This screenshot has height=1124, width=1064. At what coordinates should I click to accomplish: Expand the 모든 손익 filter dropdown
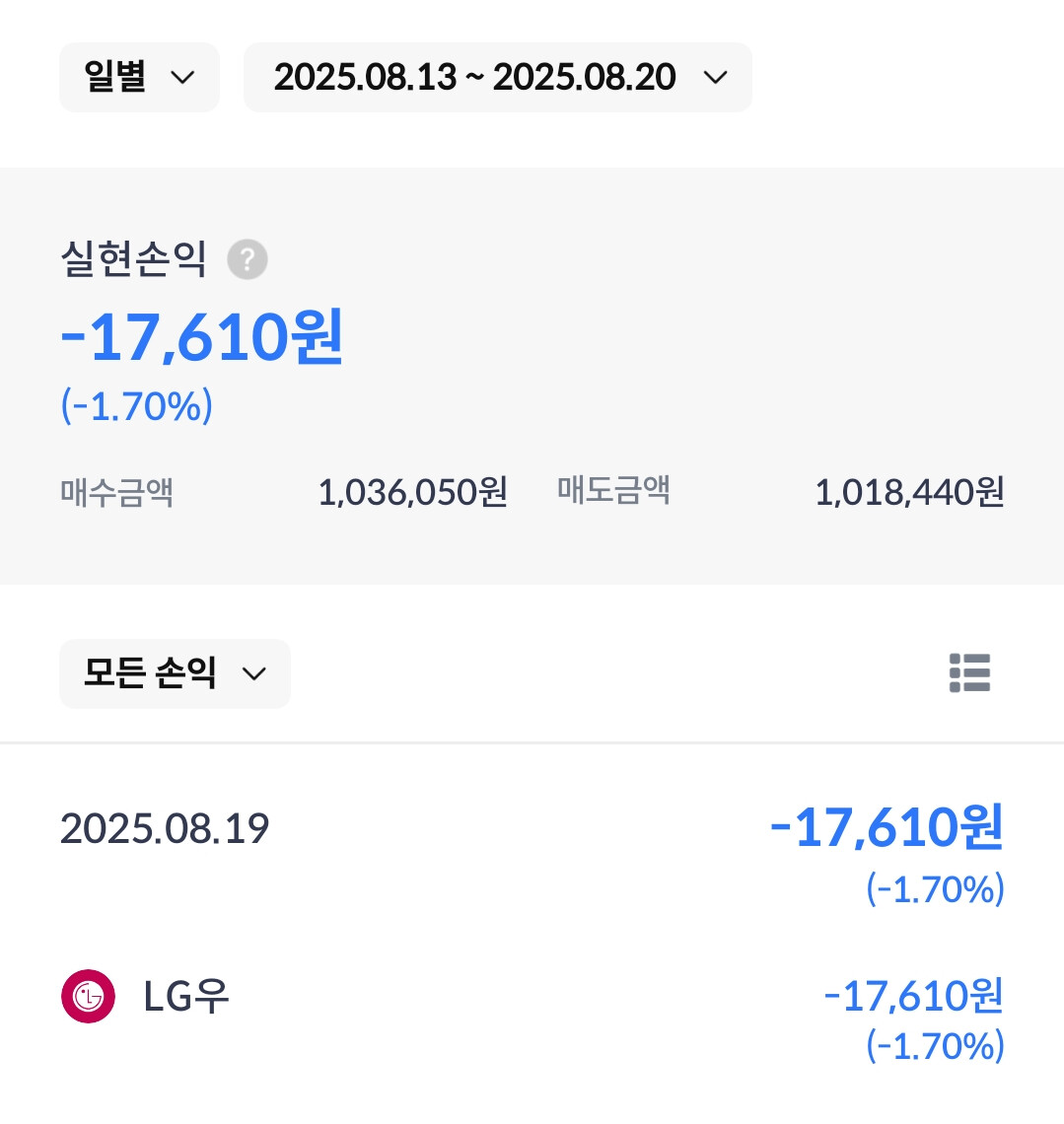click(175, 673)
